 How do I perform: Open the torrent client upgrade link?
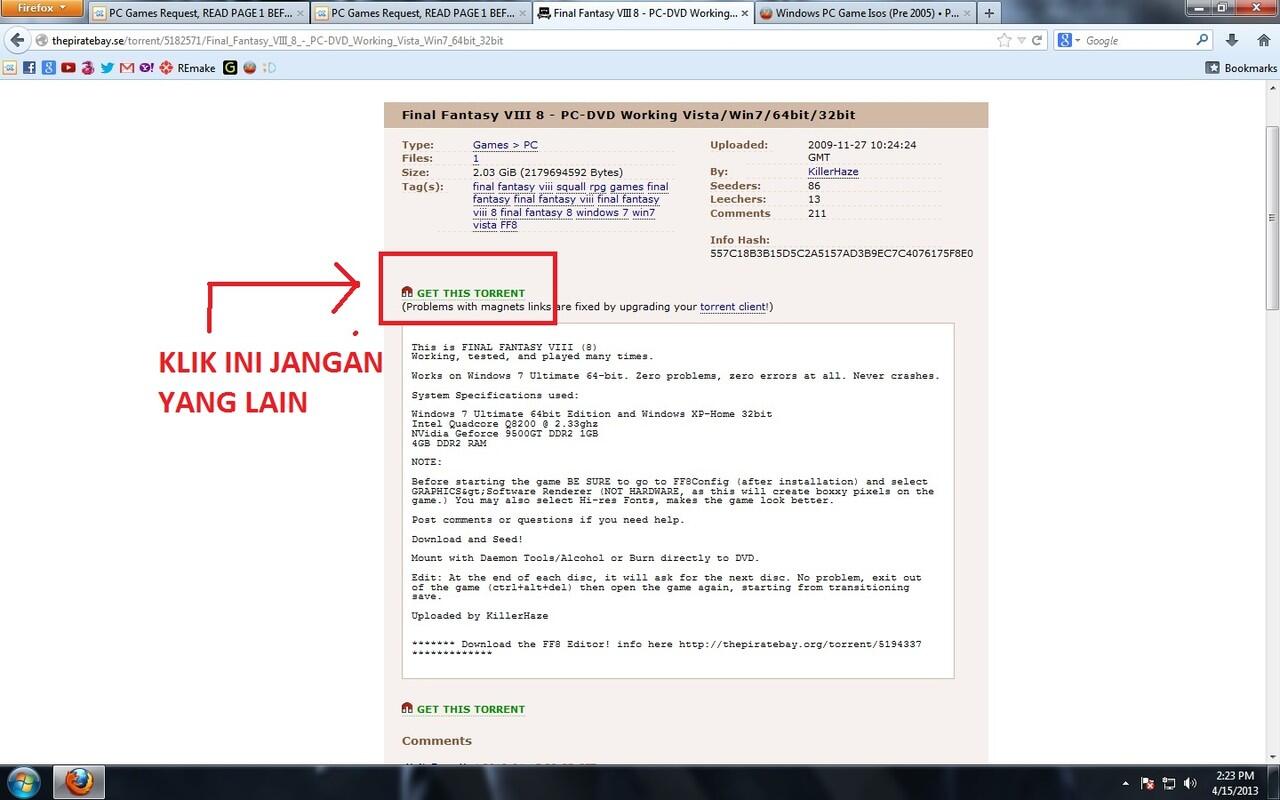(733, 307)
